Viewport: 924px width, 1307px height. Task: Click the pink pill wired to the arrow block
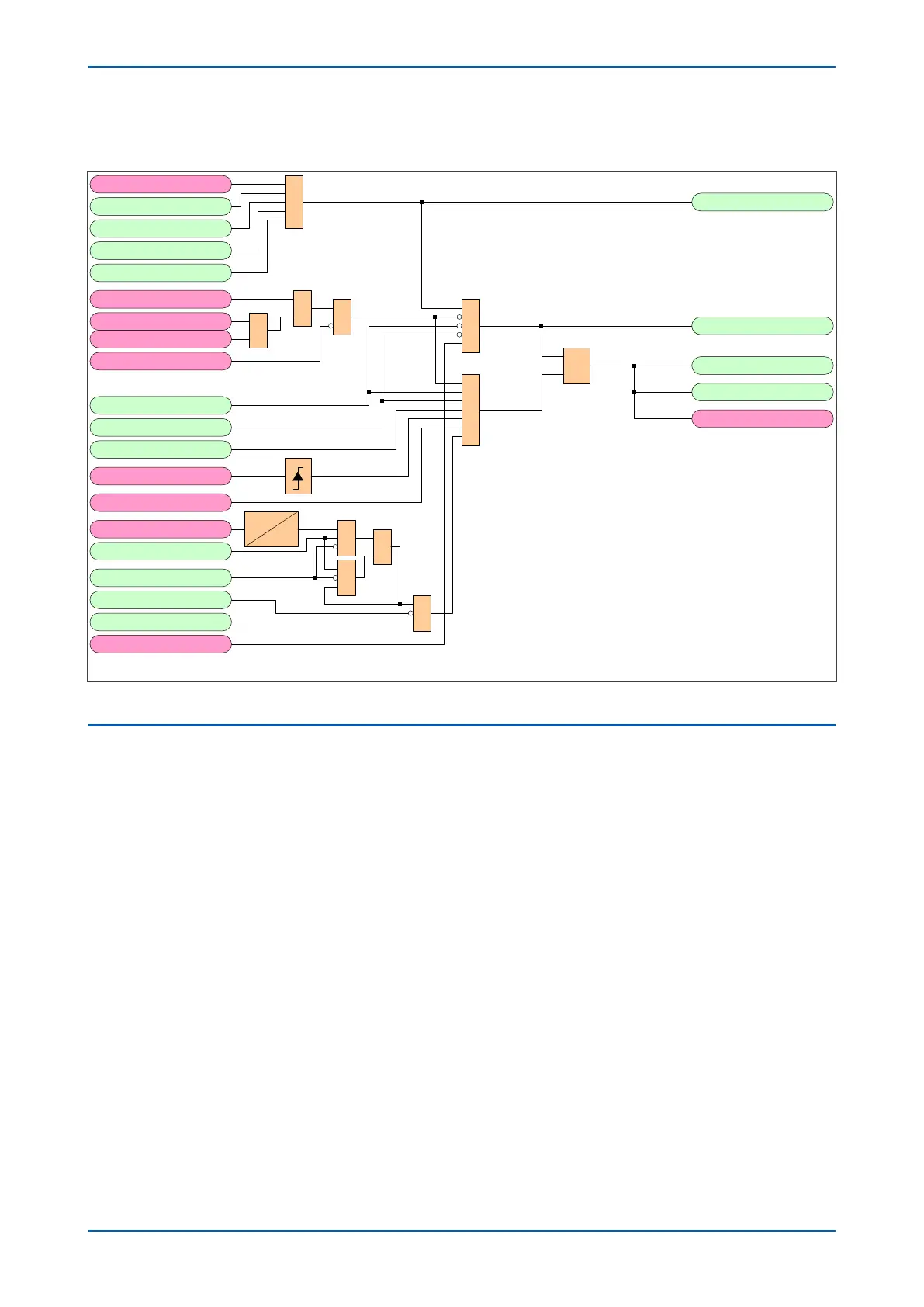161,476
